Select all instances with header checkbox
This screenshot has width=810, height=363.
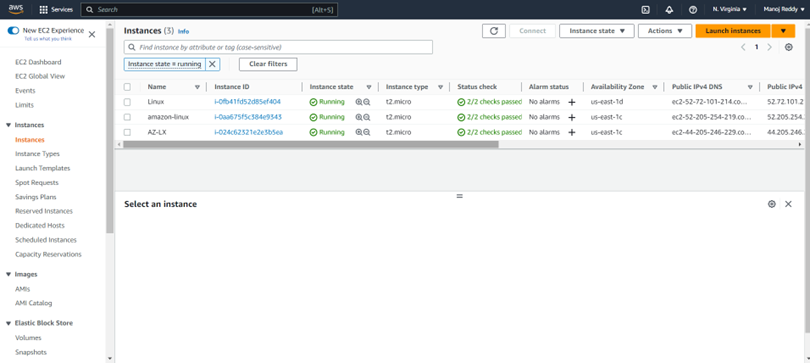pos(127,87)
